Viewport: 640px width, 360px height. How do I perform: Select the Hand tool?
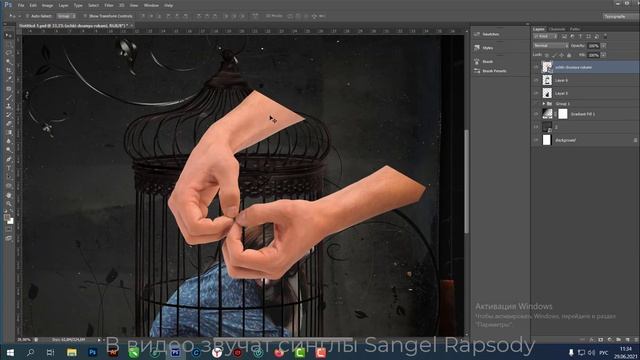coord(9,195)
